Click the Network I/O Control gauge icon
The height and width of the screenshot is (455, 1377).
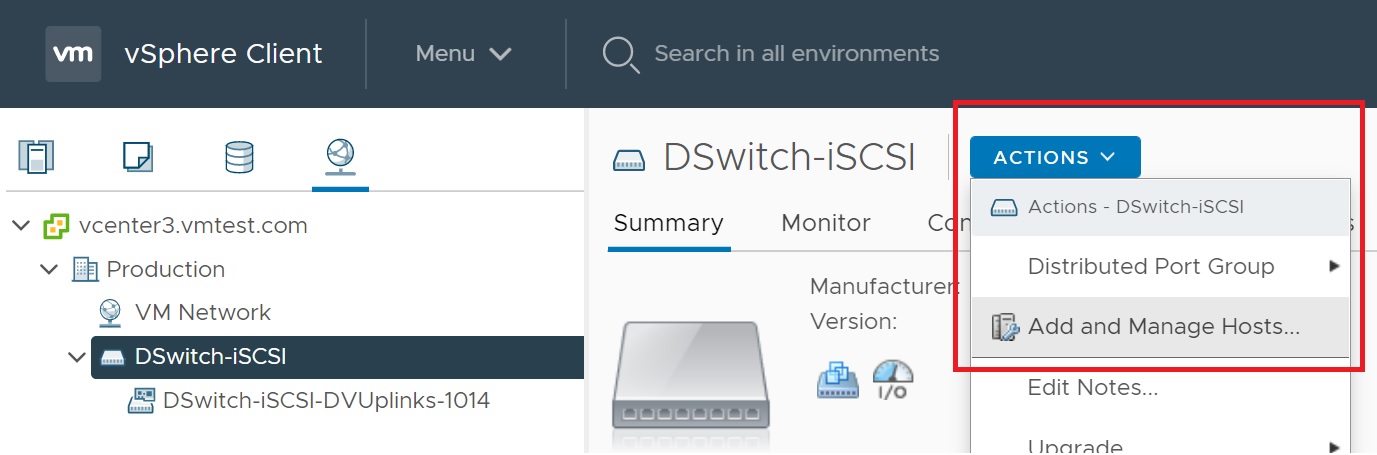pos(892,380)
